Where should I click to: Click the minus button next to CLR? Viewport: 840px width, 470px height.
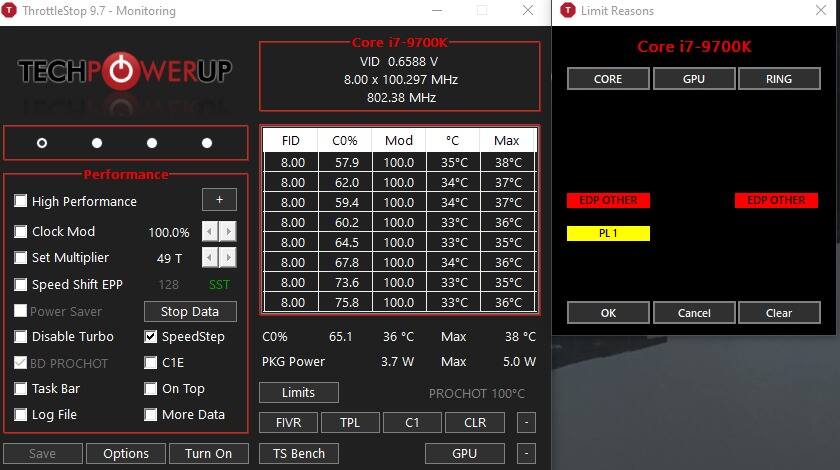[526, 422]
